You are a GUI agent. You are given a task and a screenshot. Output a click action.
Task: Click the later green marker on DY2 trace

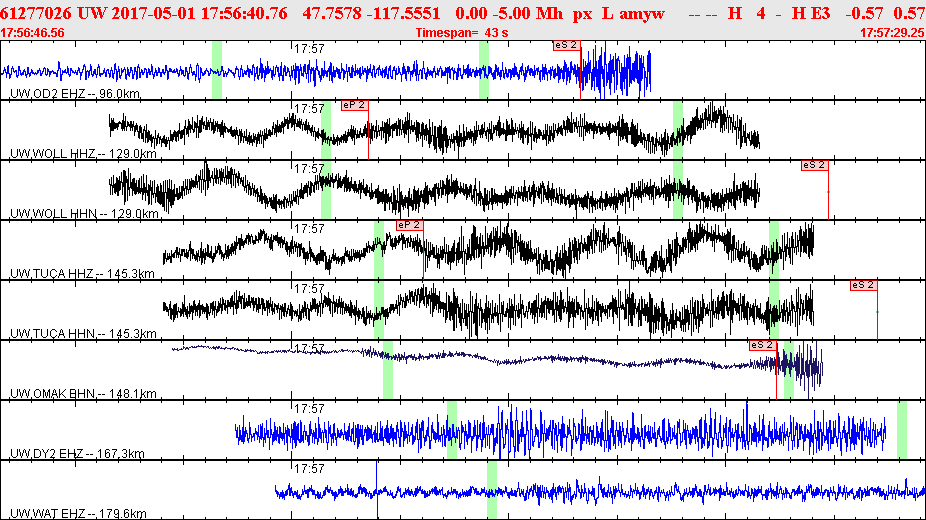(x=902, y=430)
